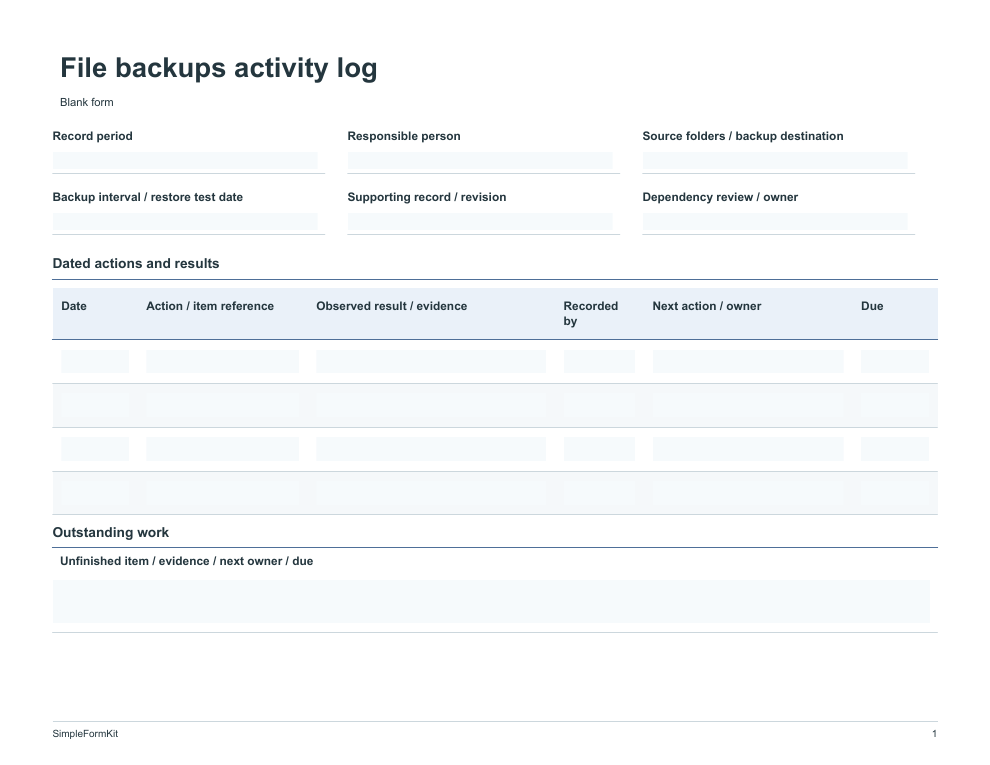Click the 'Dependency review / owner' label
The image size is (990, 765).
coord(720,197)
